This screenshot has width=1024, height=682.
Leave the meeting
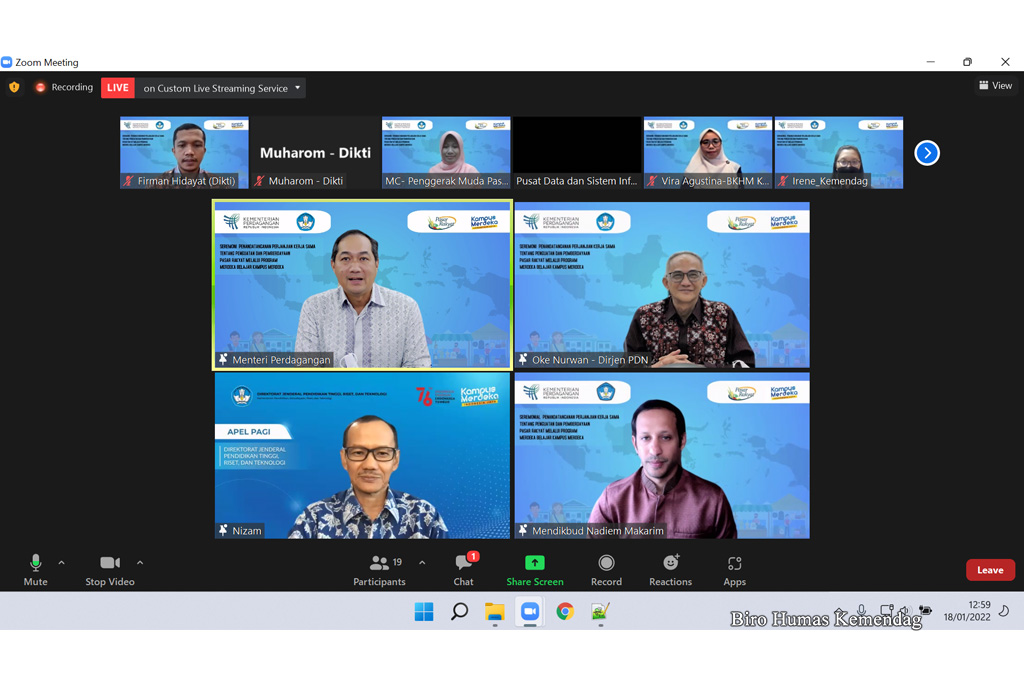pos(990,570)
